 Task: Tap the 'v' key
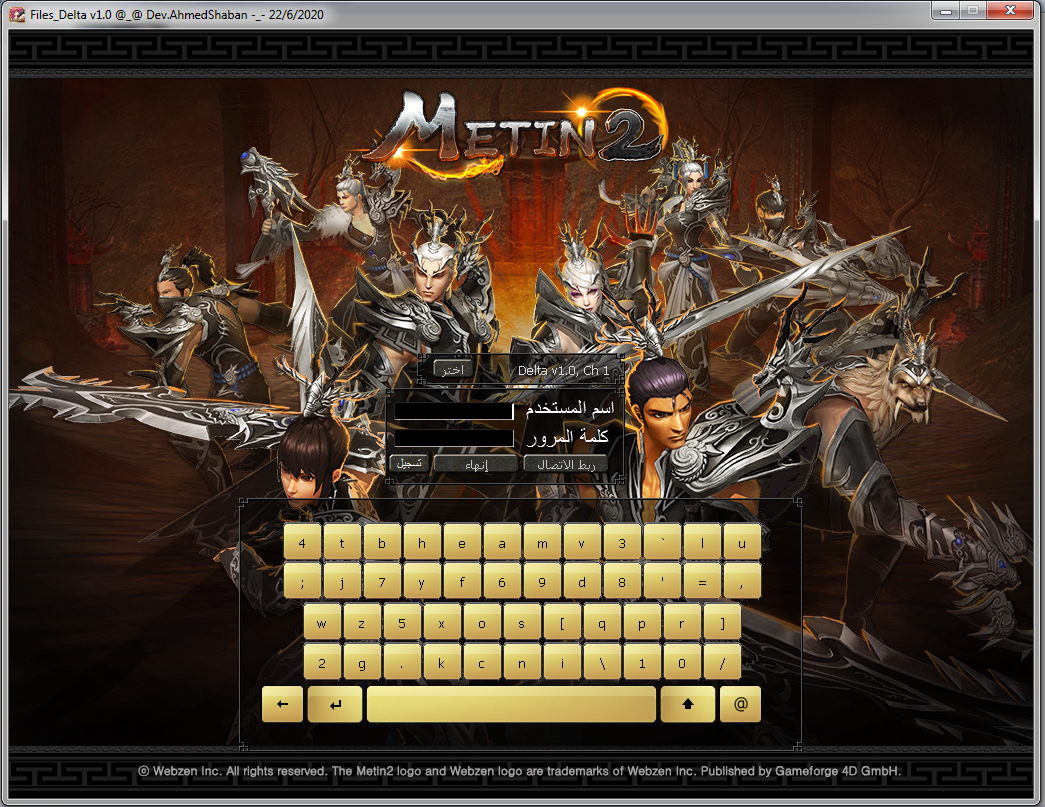click(582, 543)
